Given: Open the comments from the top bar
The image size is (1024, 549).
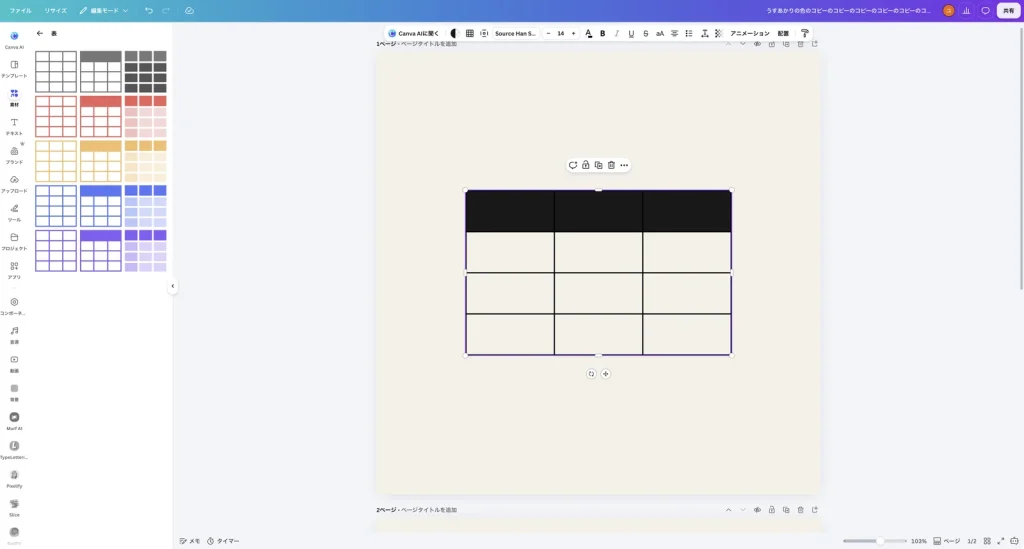Looking at the screenshot, I should tap(985, 10).
